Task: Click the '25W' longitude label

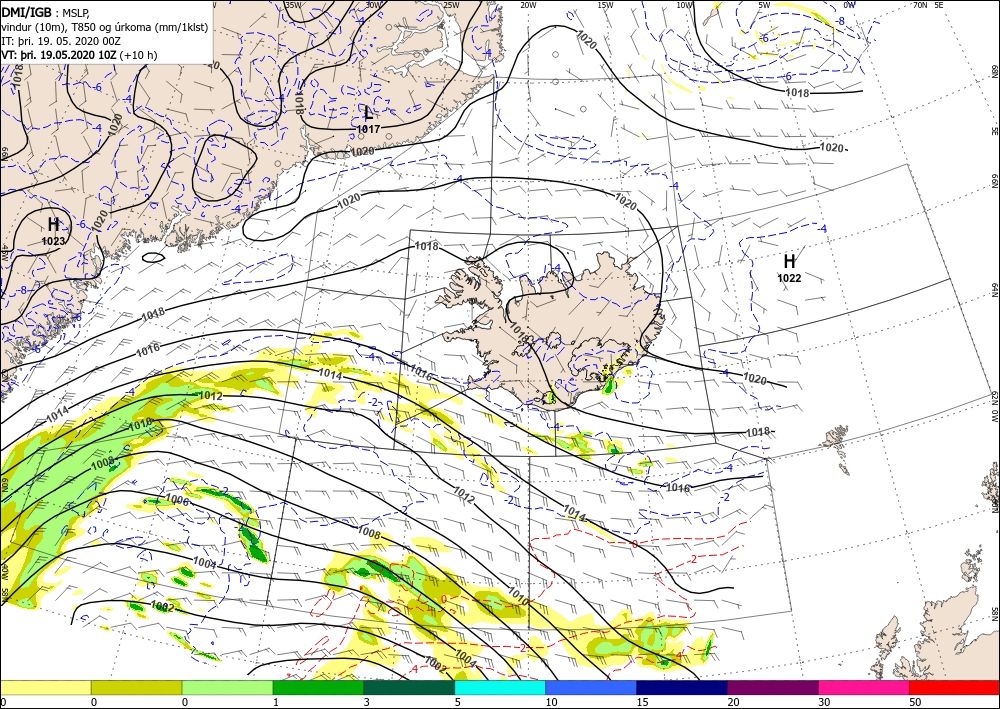Action: pos(450,5)
